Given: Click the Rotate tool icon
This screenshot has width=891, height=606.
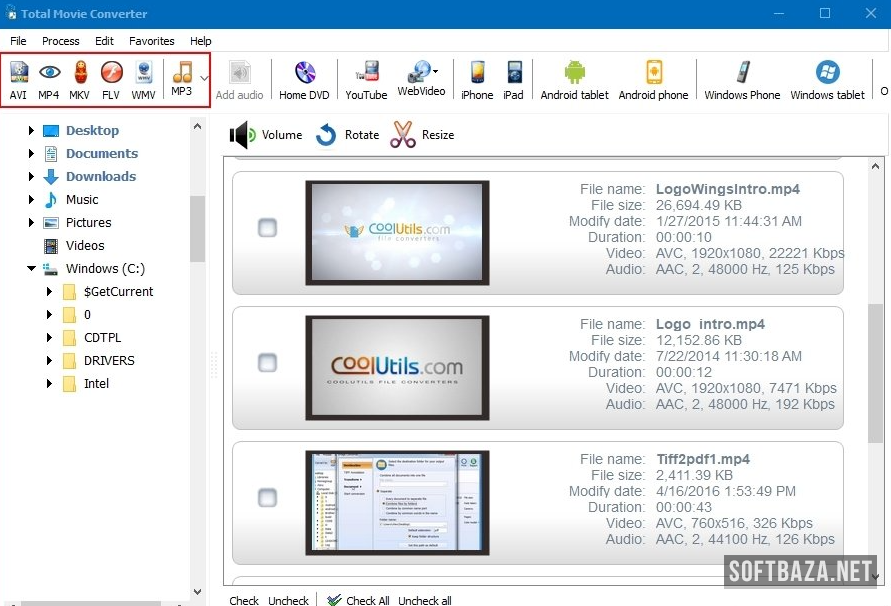Looking at the screenshot, I should tap(326, 135).
